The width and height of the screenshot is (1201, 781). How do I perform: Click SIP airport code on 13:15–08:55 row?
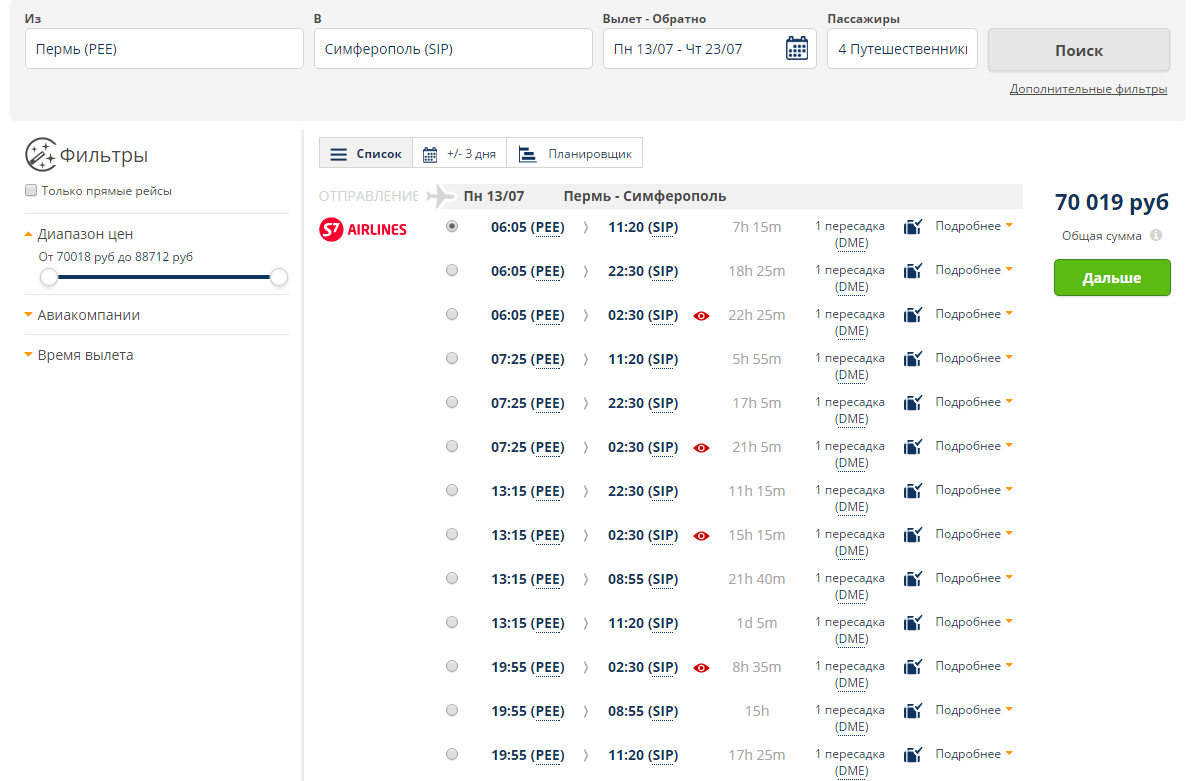point(663,579)
